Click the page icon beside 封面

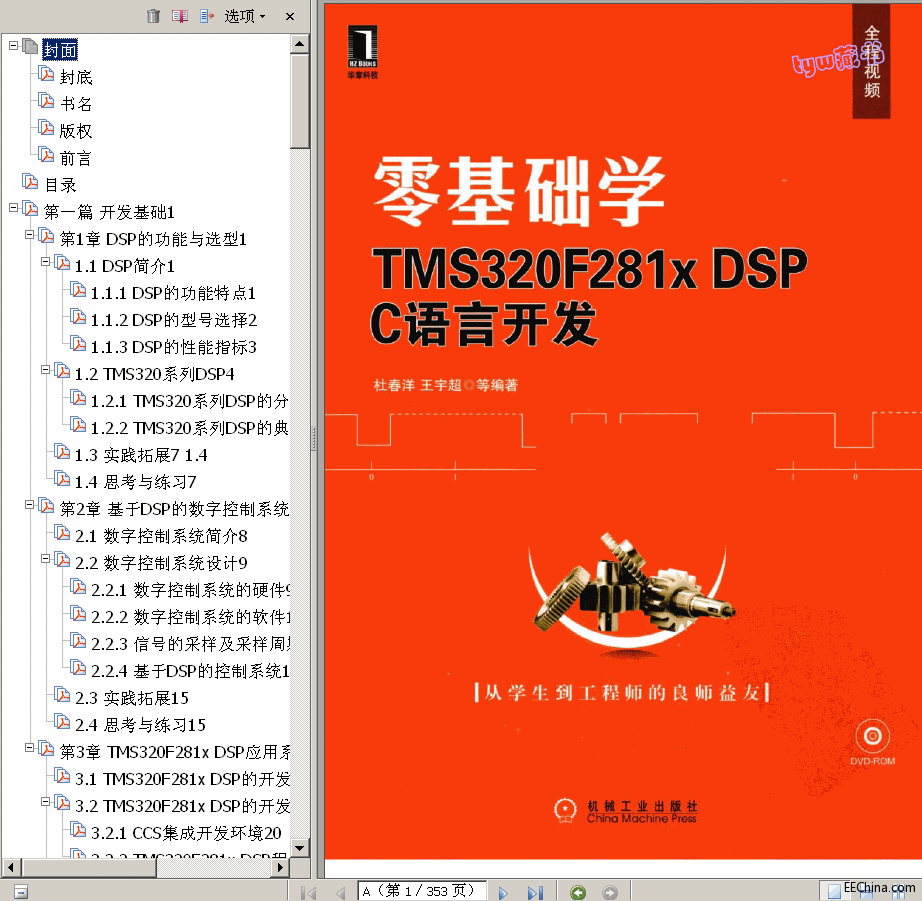(x=30, y=46)
